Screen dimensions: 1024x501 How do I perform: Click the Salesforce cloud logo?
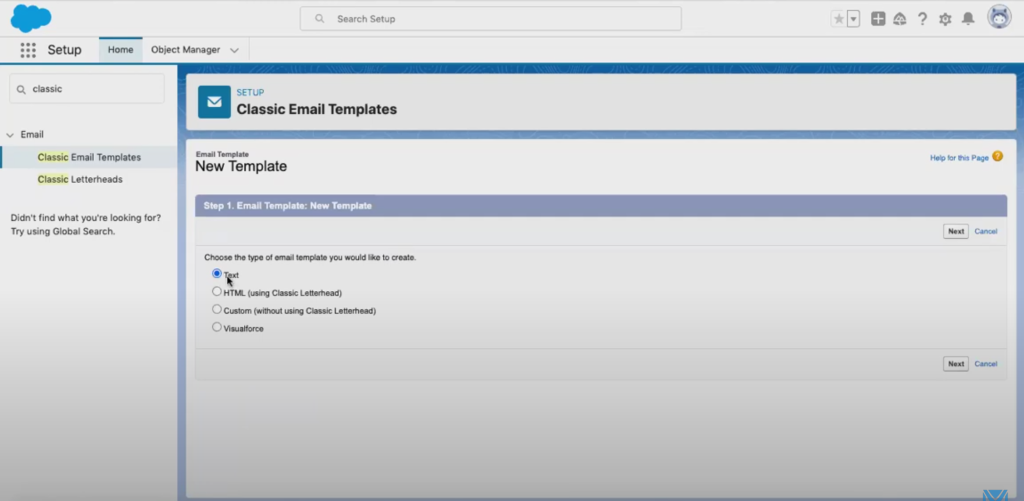tap(31, 18)
